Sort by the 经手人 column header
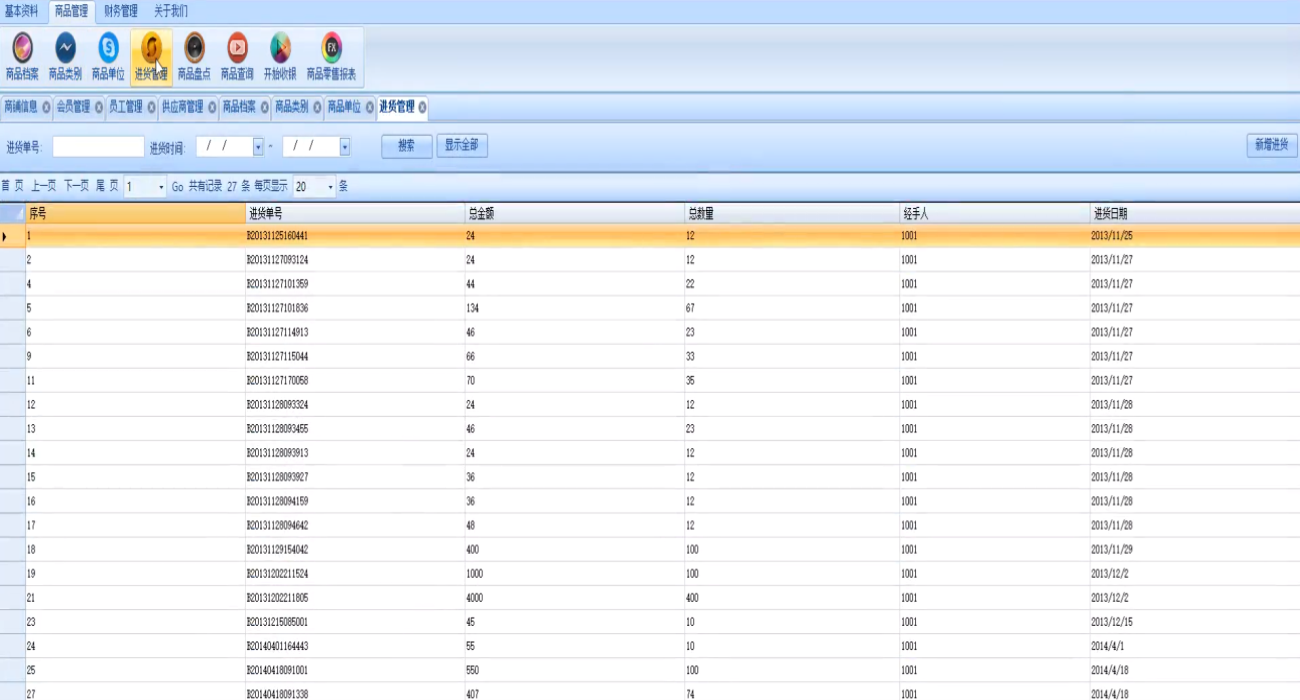1300x700 pixels. (x=995, y=213)
